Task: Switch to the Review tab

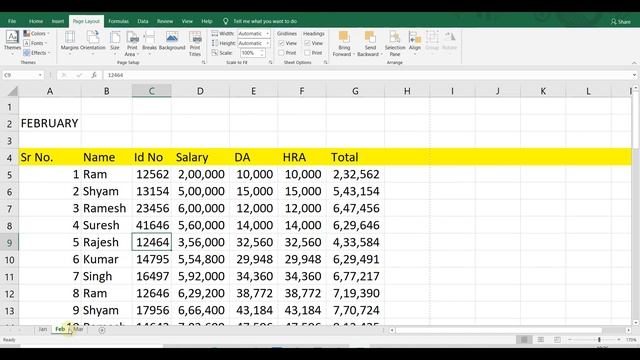Action: point(165,21)
